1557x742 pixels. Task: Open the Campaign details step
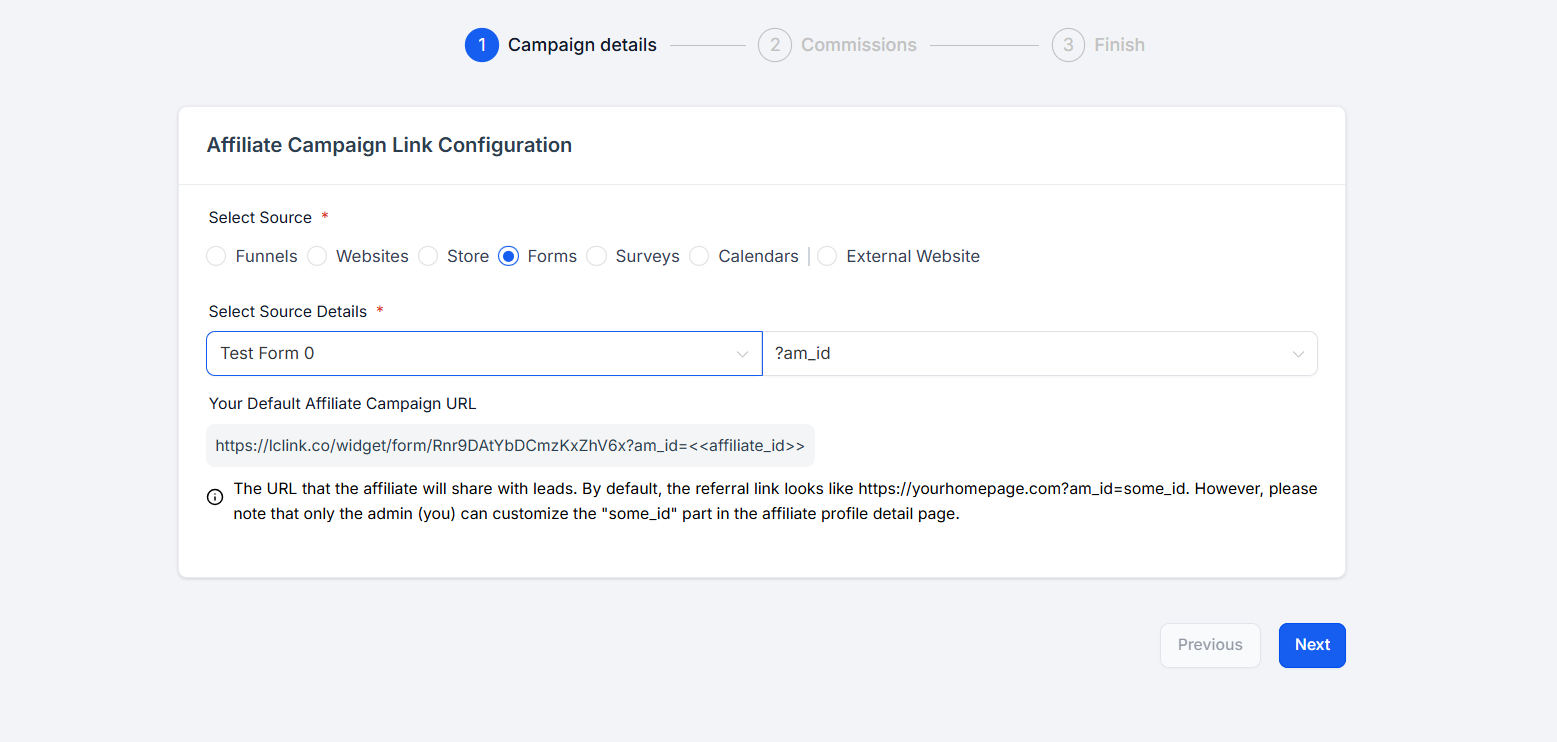[582, 45]
